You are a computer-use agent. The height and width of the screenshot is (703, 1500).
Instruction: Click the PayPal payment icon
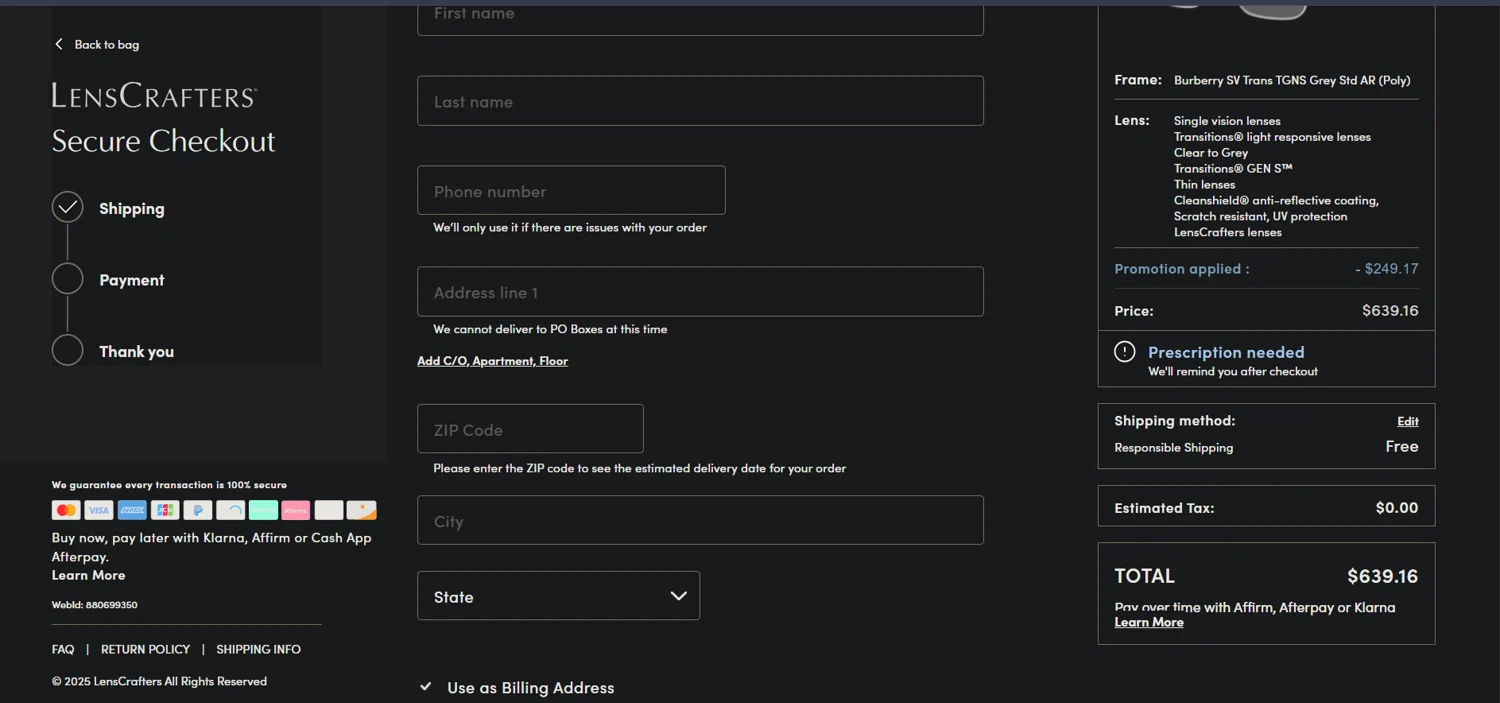click(198, 510)
